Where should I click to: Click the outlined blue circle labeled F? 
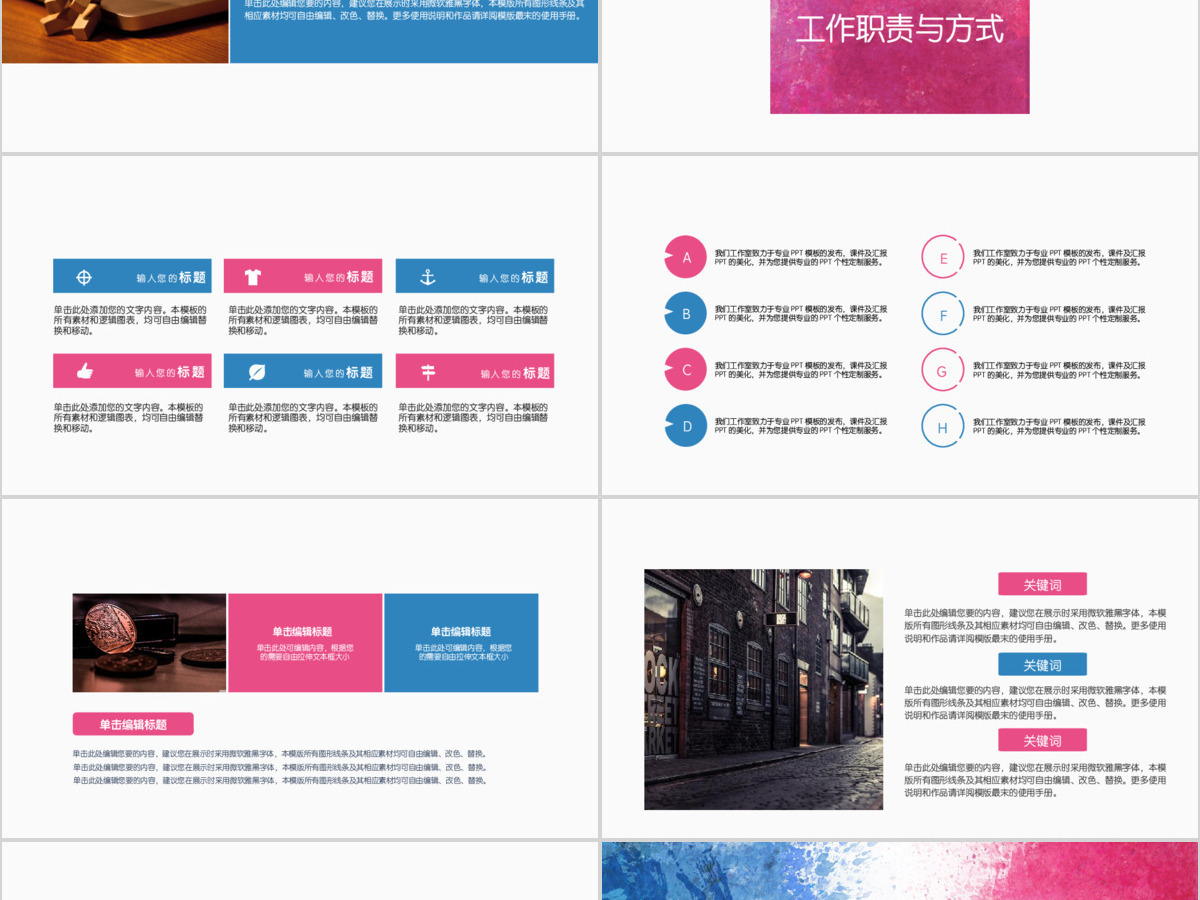tap(942, 313)
